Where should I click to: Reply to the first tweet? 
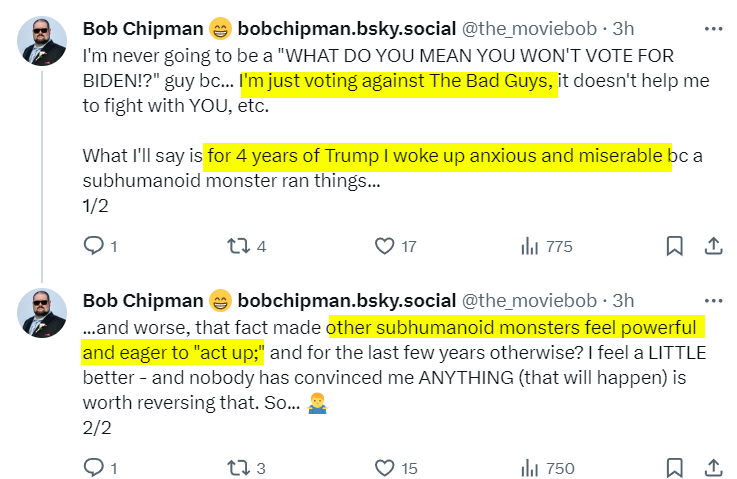pos(93,246)
